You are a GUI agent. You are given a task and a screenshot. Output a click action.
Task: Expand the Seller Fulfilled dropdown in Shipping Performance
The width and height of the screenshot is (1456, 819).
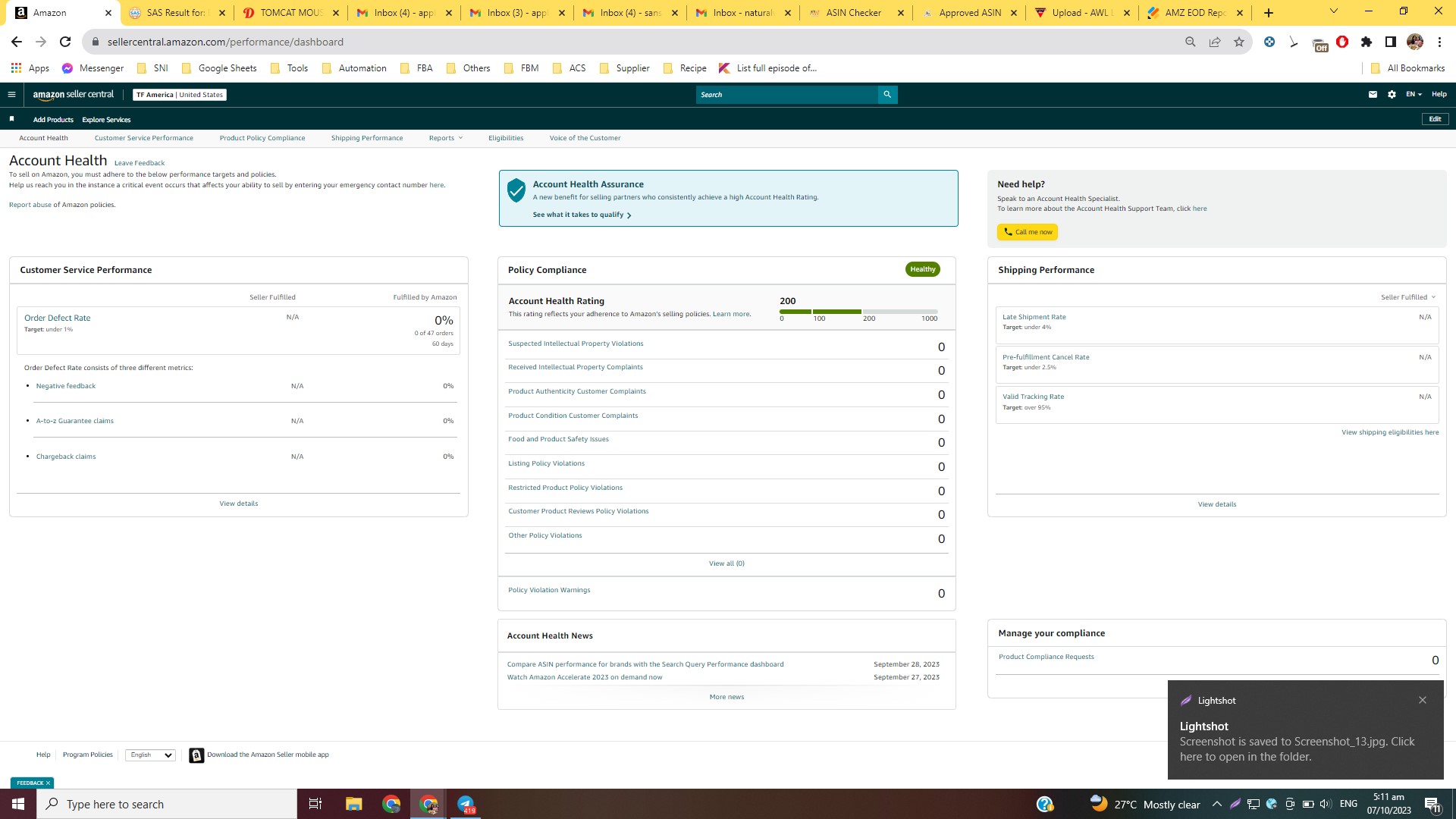point(1408,297)
